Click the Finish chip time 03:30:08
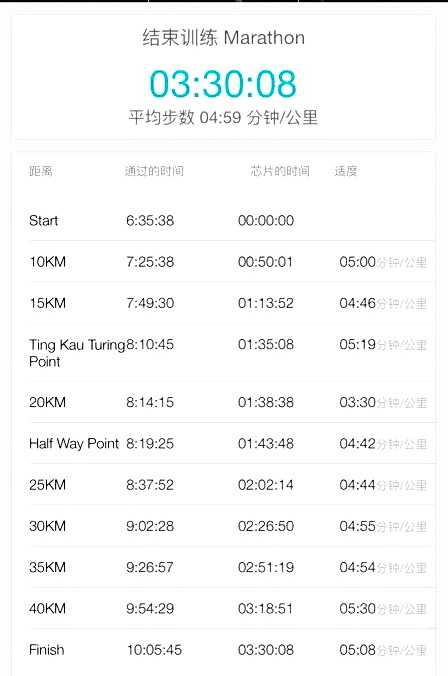 [x=266, y=650]
